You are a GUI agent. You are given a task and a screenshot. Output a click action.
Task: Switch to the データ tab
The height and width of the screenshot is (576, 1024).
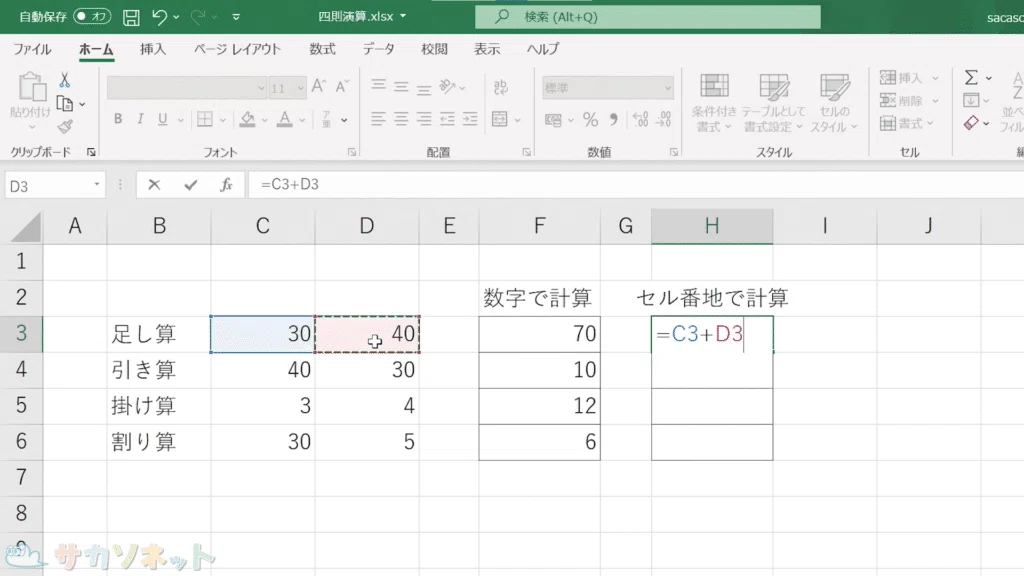point(379,50)
